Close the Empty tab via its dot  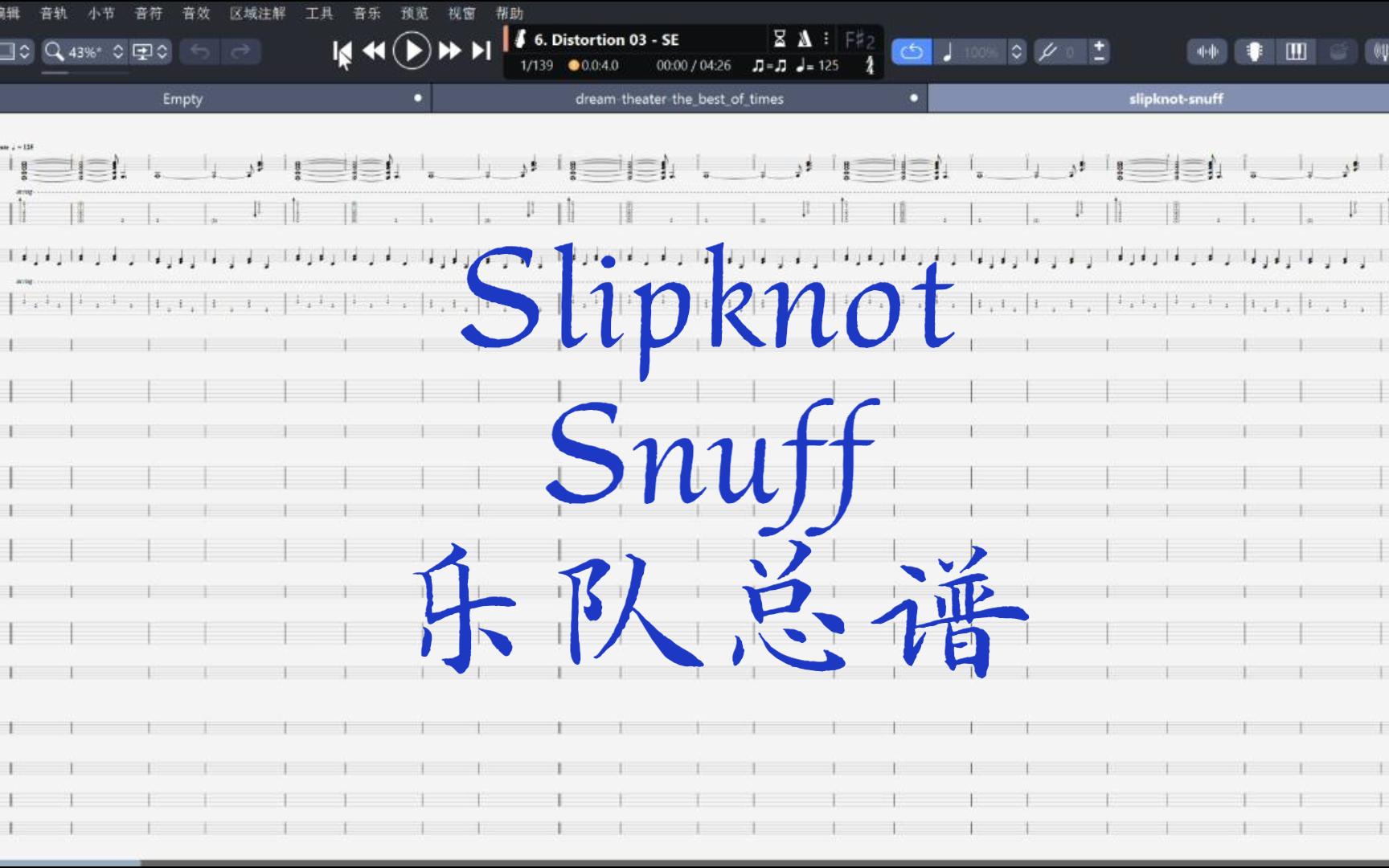418,98
